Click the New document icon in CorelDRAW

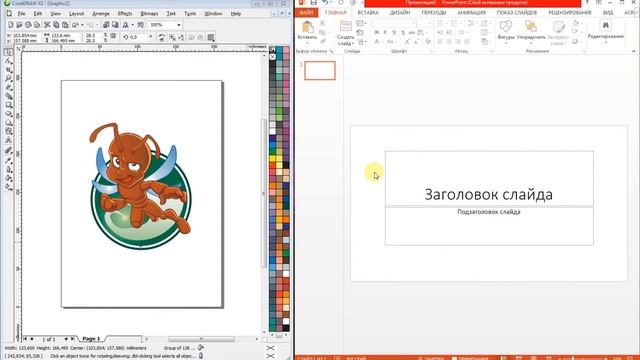[x=11, y=25]
